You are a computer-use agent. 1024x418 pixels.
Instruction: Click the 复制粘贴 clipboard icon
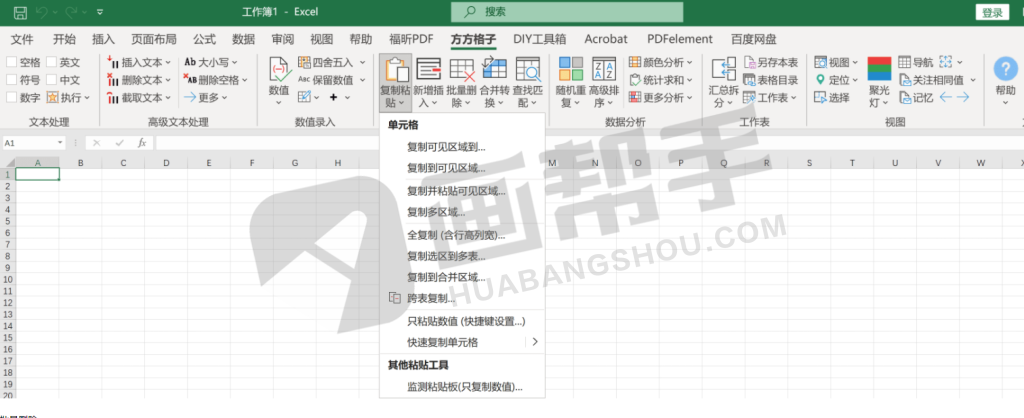(396, 70)
